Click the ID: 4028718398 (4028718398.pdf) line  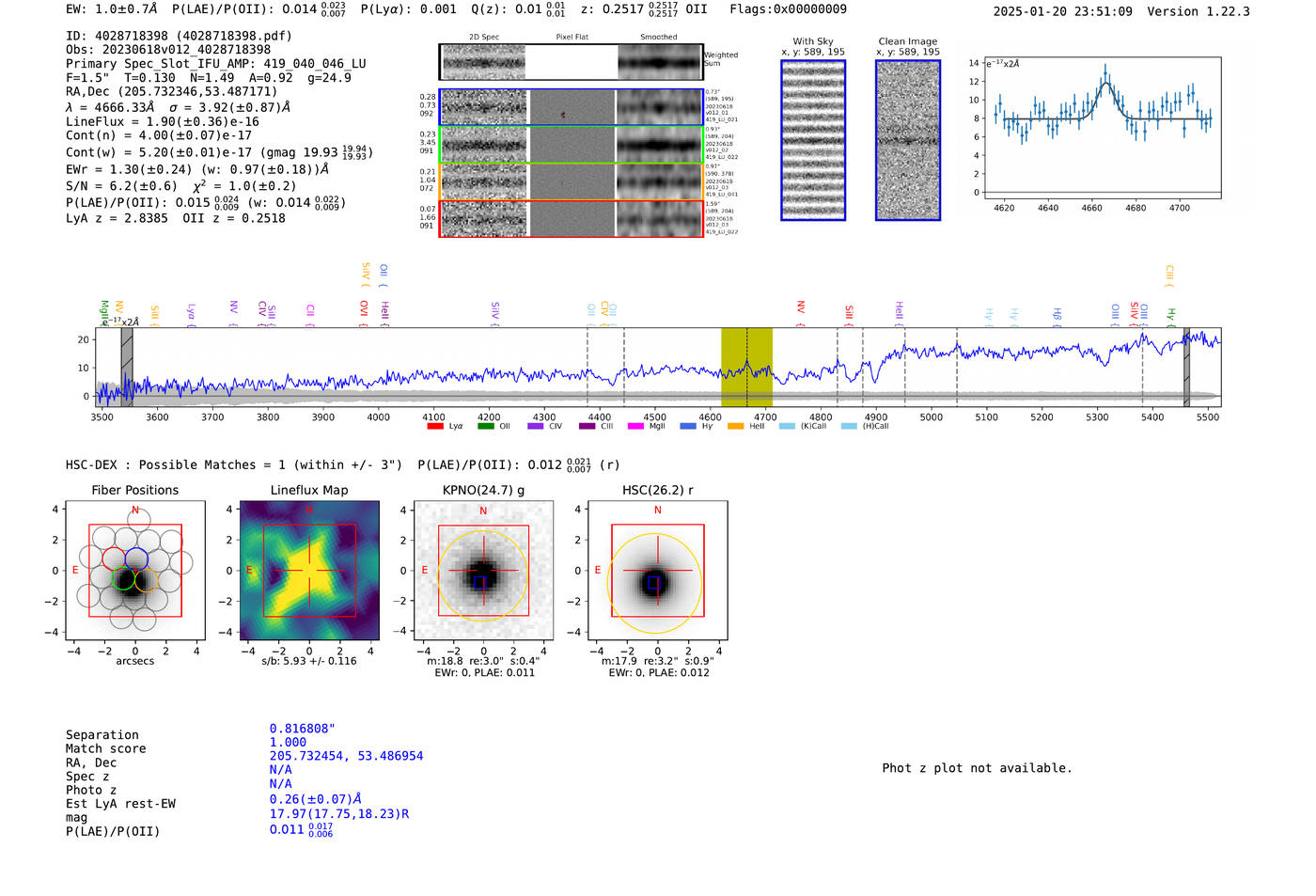tap(179, 36)
